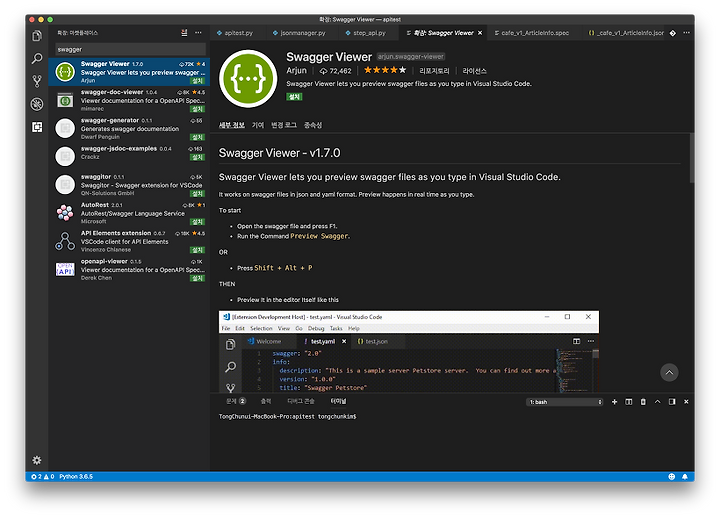Close the terminal panel
The width and height of the screenshot is (720, 518).
pyautogui.click(x=686, y=402)
